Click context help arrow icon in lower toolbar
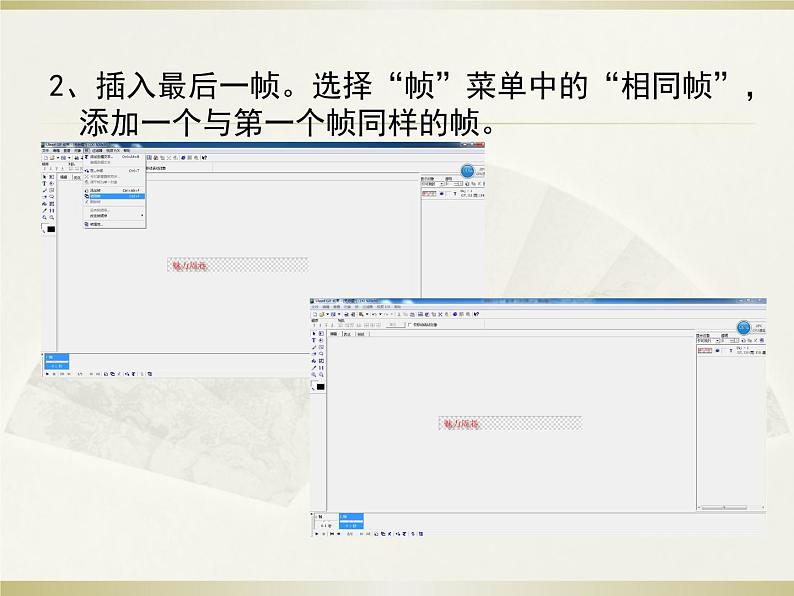Image resolution: width=794 pixels, height=596 pixels. (x=476, y=314)
